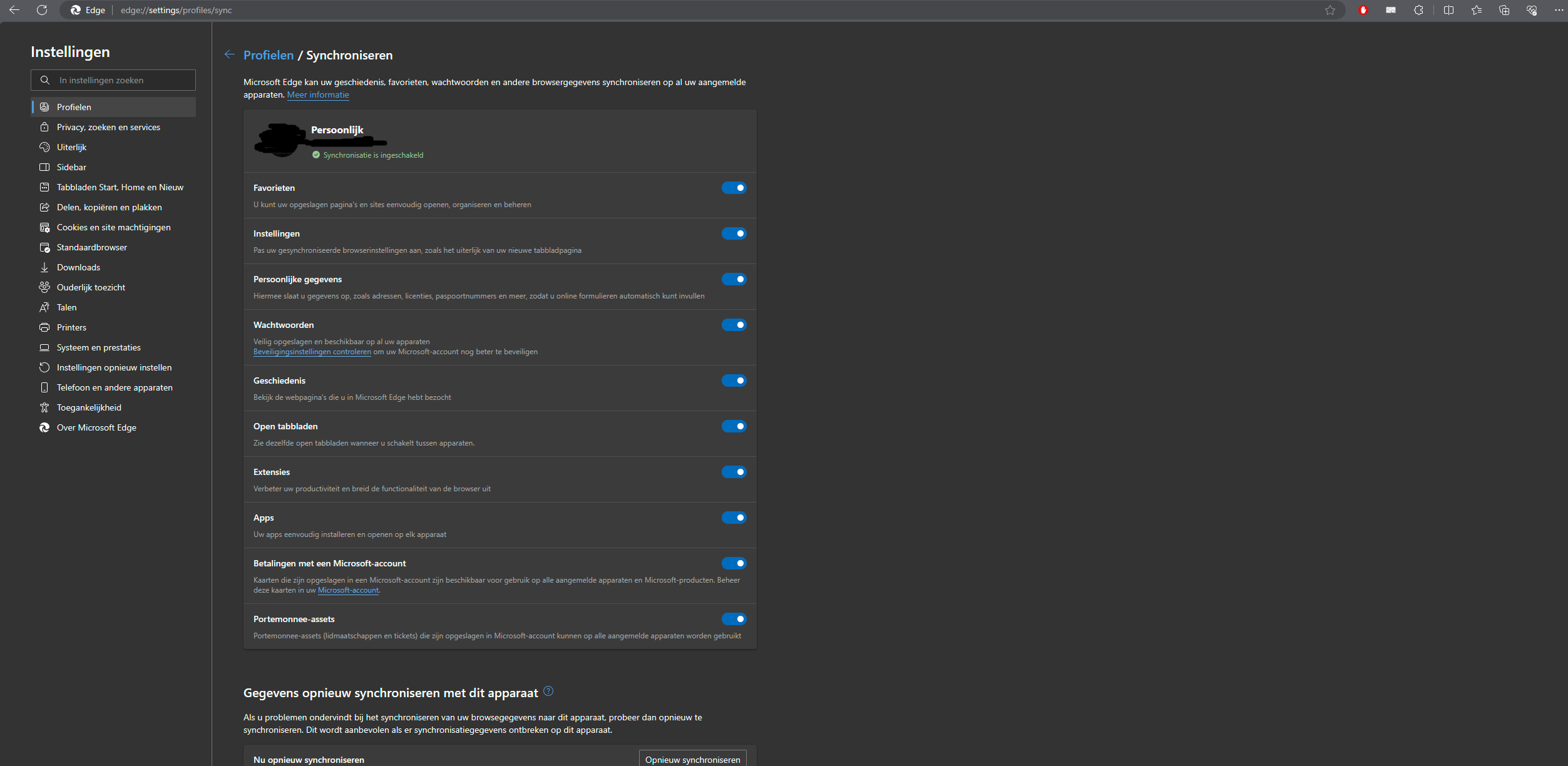1568x766 pixels.
Task: Select Downloads in the settings sidebar
Action: point(78,267)
